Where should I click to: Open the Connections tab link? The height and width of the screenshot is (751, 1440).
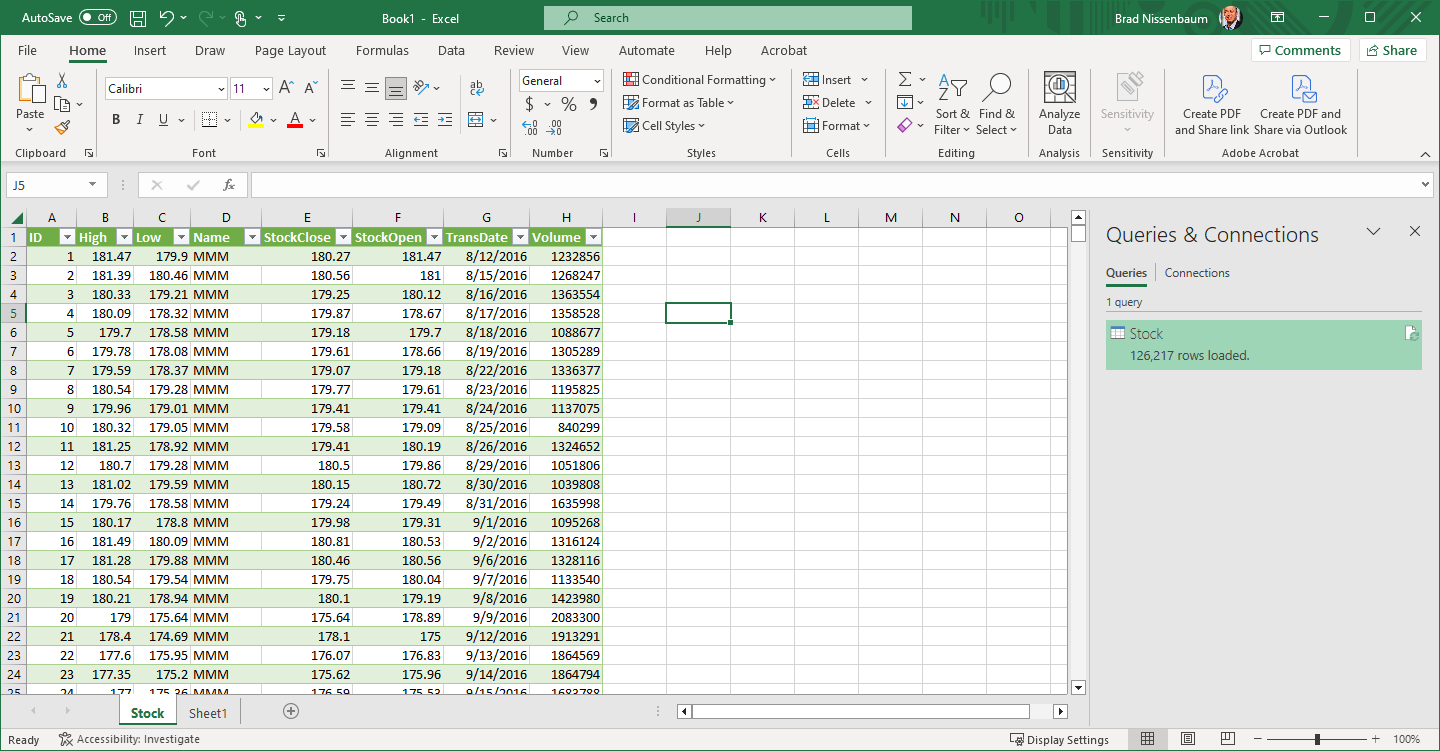point(1196,273)
